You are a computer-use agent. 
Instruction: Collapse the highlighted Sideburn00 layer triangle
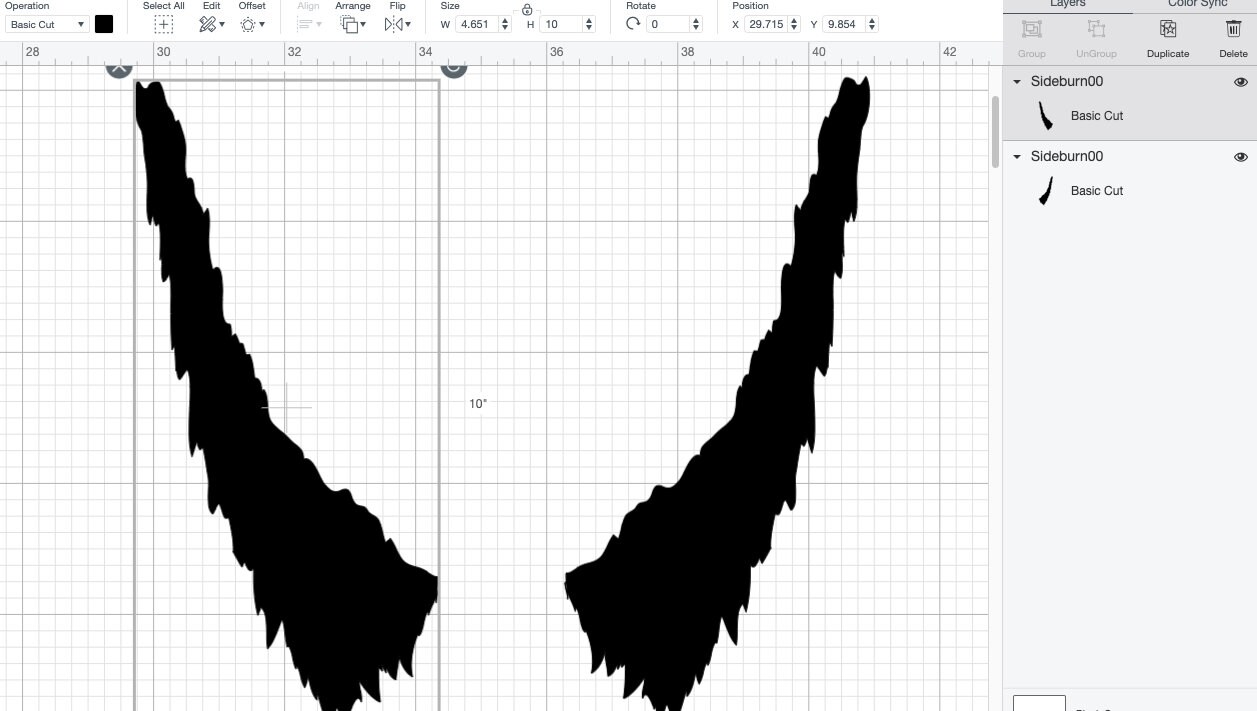coord(1017,82)
